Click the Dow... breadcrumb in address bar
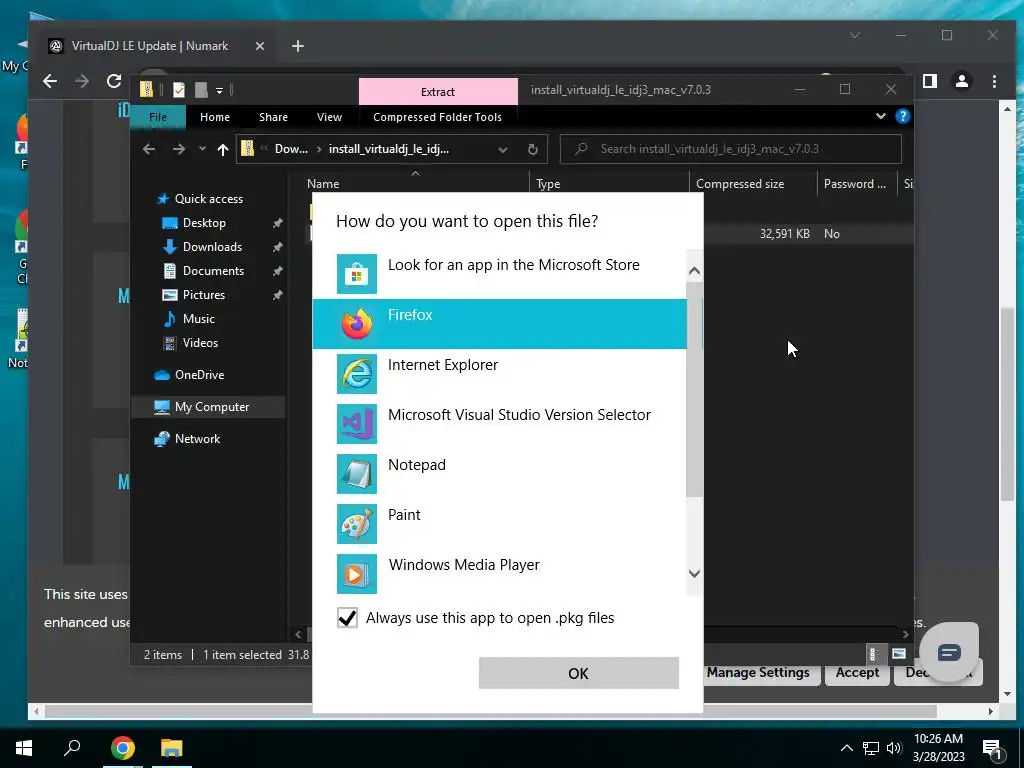The image size is (1024, 768). [291, 149]
